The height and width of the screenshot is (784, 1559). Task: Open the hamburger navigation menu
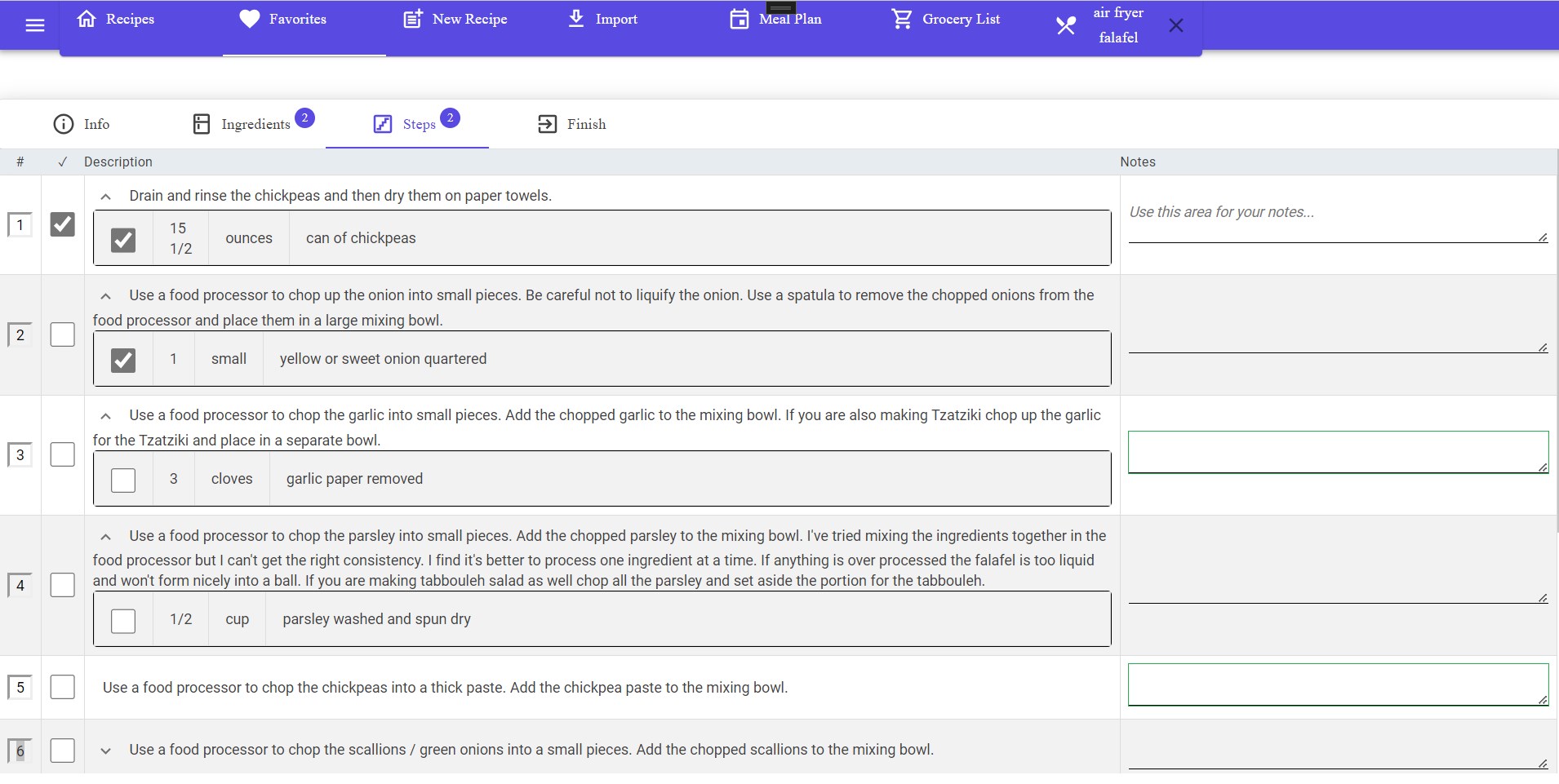pos(35,25)
